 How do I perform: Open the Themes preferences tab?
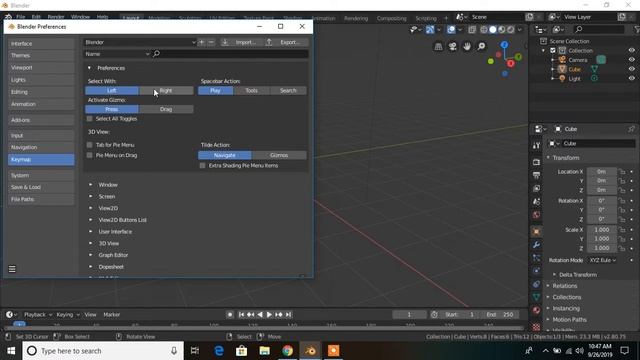click(x=41, y=56)
